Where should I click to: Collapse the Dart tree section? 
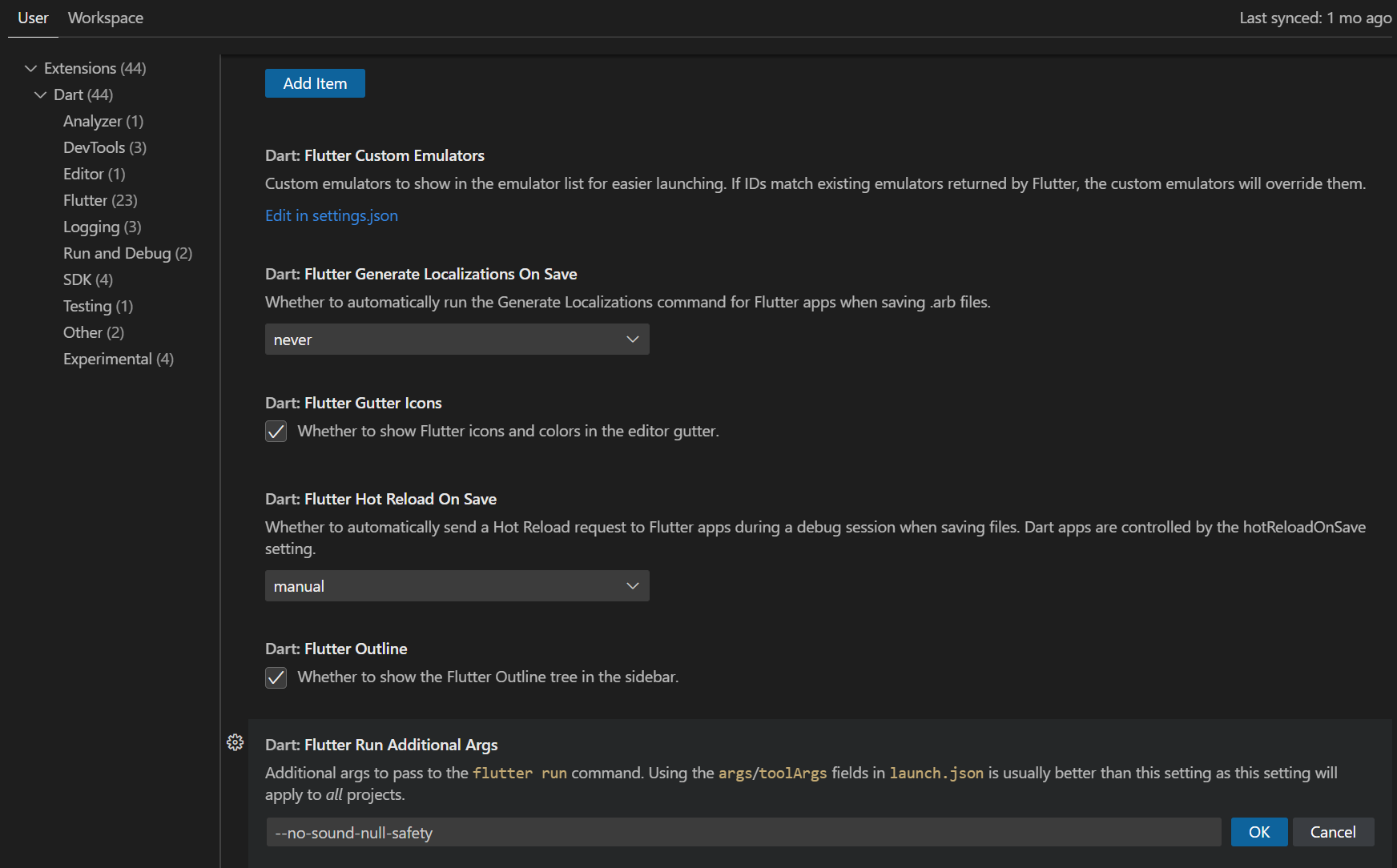click(x=41, y=94)
